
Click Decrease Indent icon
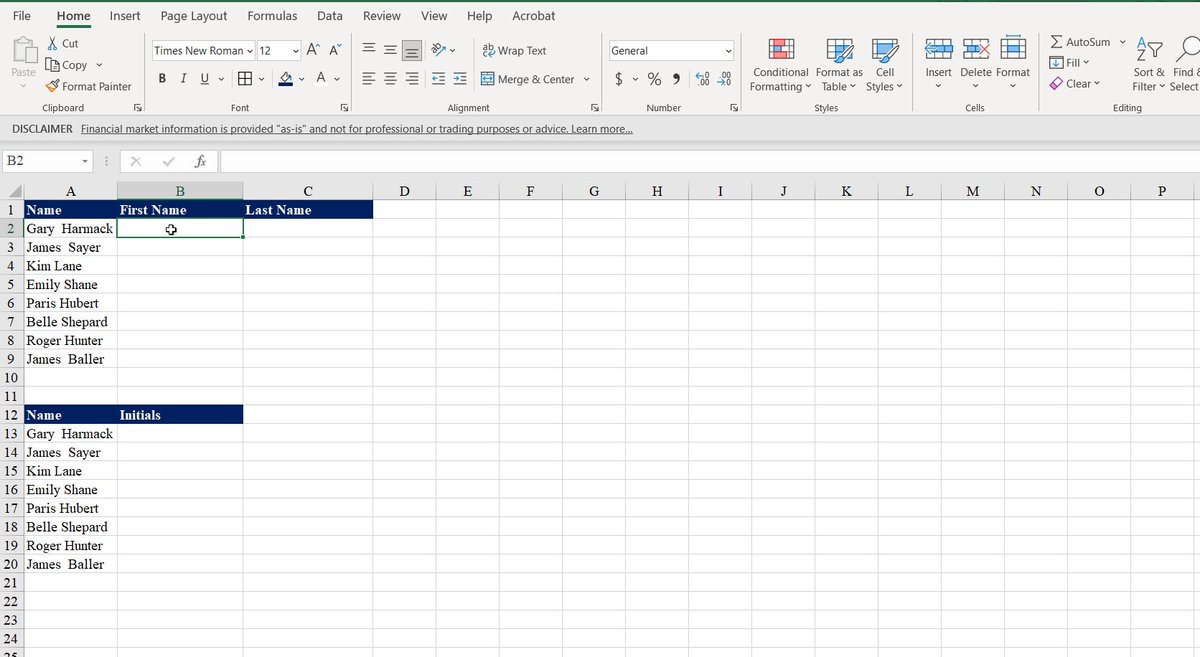tap(438, 79)
